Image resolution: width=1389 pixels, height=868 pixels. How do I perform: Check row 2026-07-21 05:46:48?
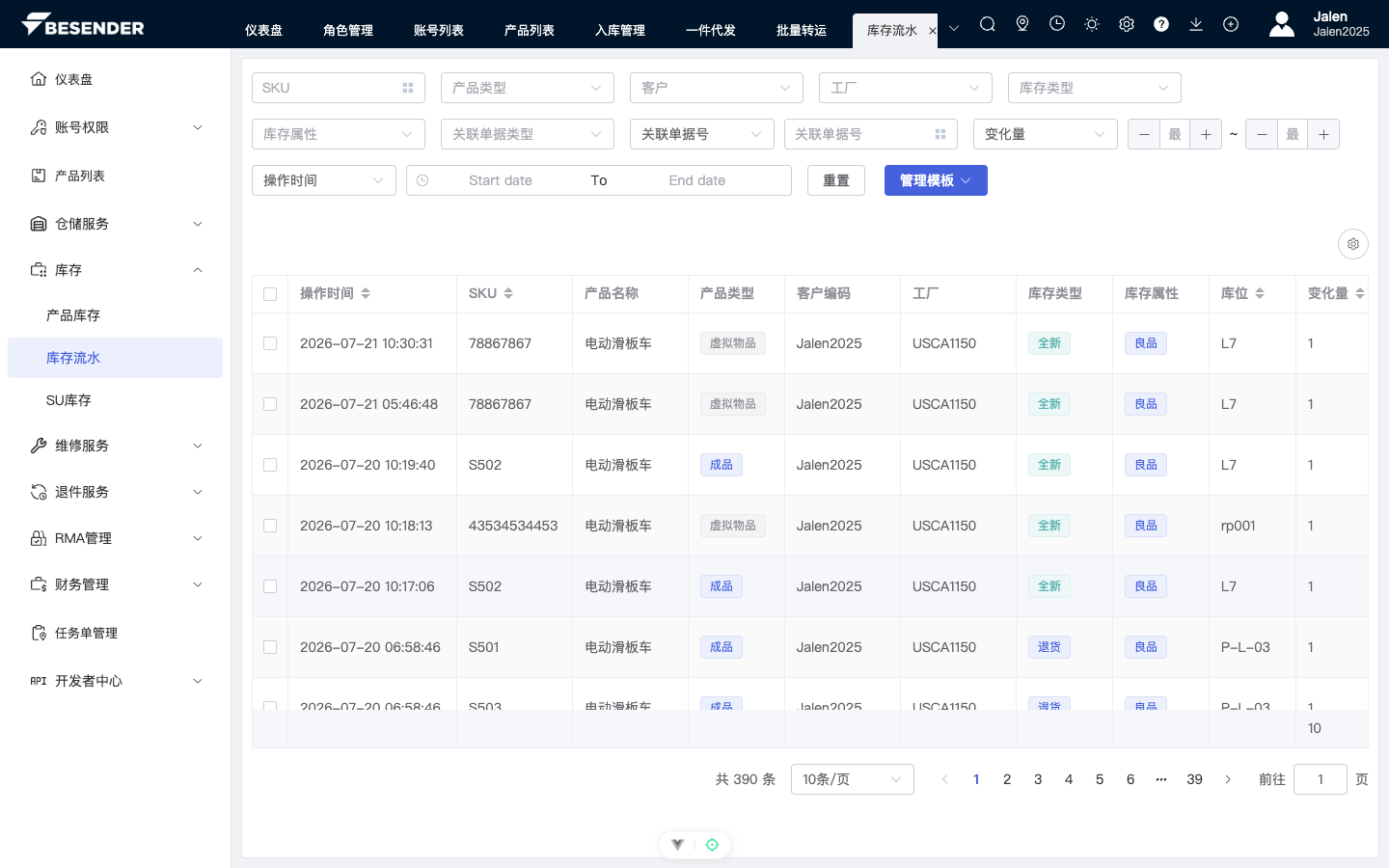coord(270,404)
